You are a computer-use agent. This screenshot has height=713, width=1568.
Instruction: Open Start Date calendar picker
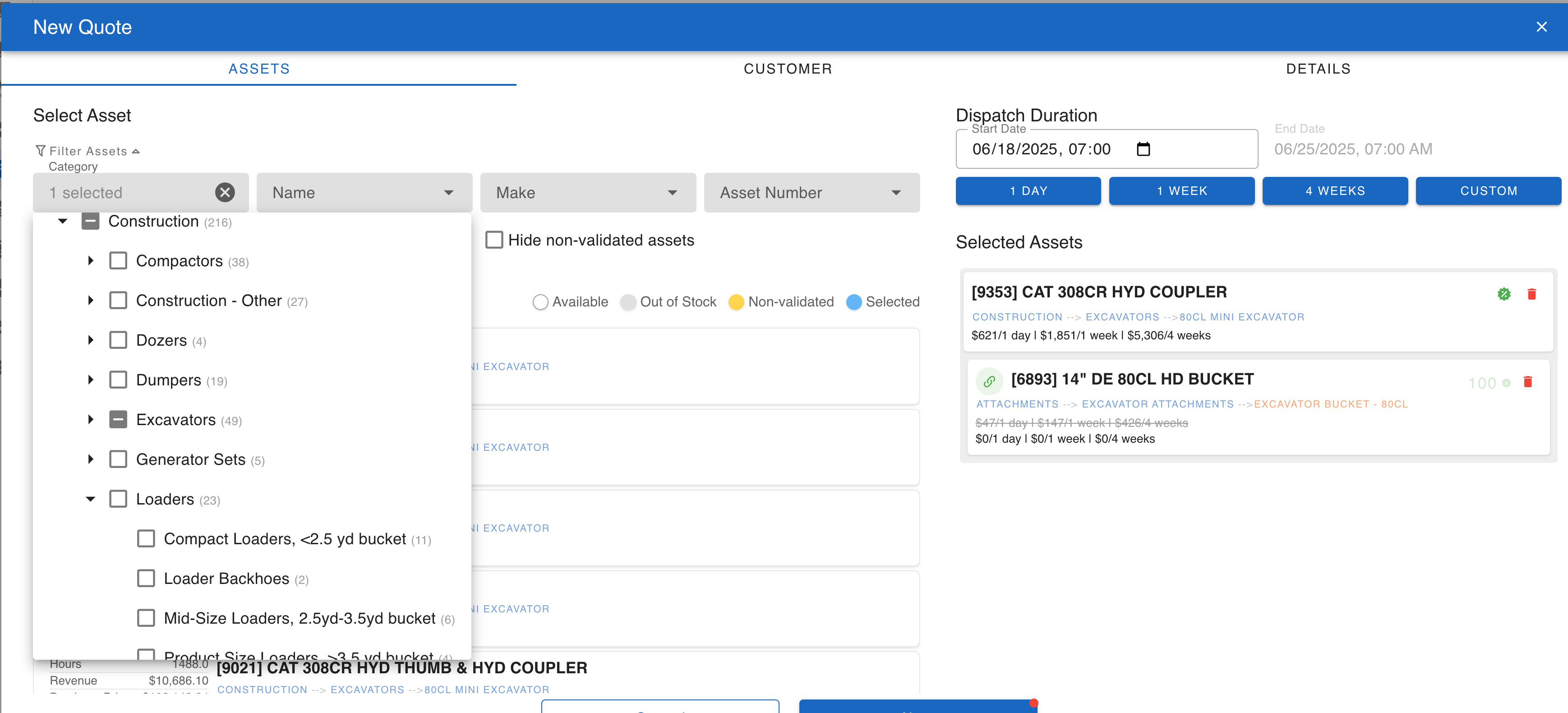pos(1143,149)
